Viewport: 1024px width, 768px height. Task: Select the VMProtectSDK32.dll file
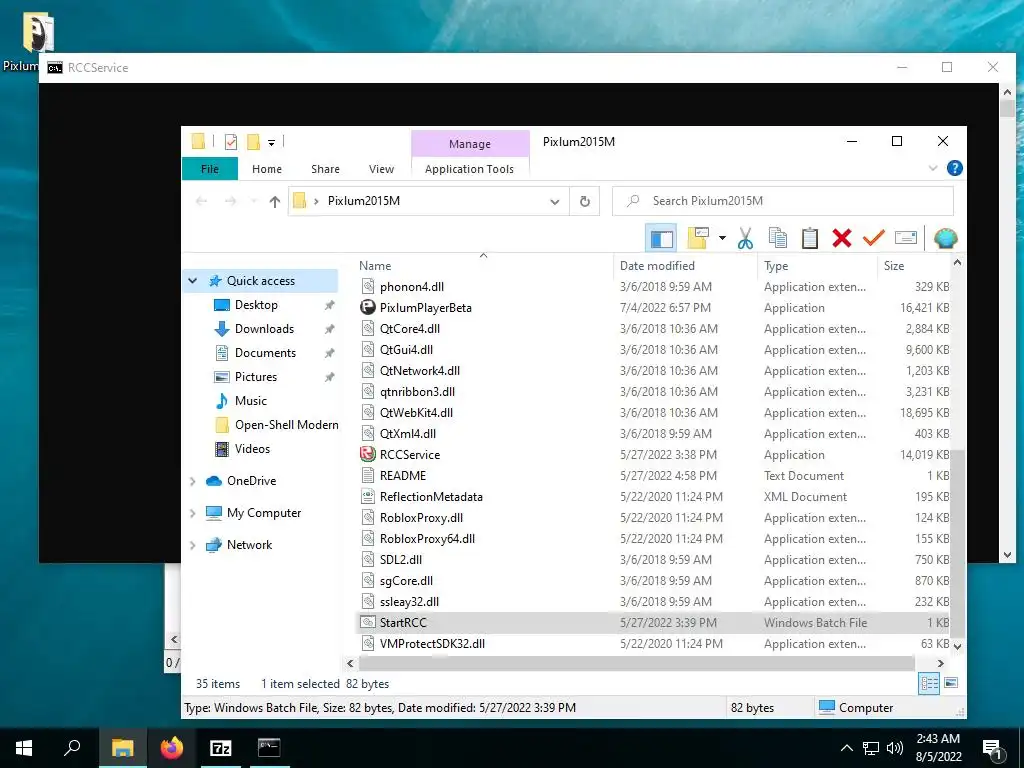click(x=432, y=643)
